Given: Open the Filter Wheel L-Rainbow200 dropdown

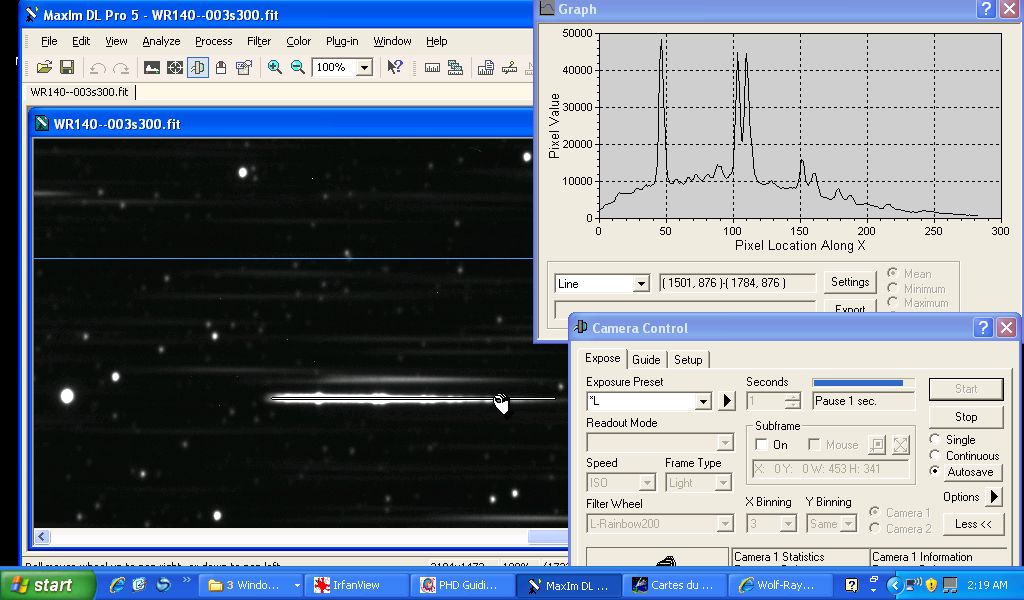Looking at the screenshot, I should tap(724, 524).
